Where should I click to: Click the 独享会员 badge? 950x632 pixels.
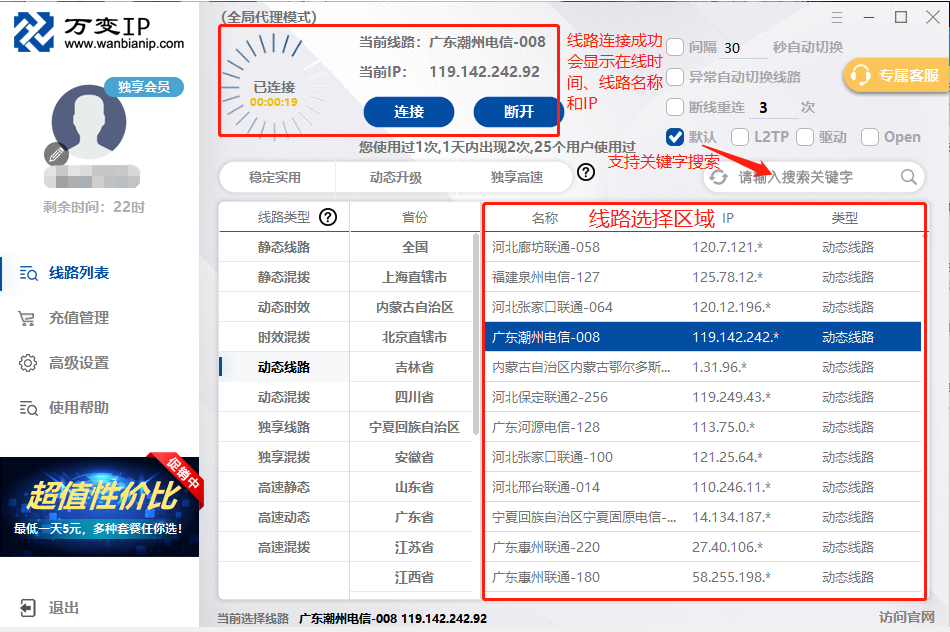pyautogui.click(x=144, y=87)
